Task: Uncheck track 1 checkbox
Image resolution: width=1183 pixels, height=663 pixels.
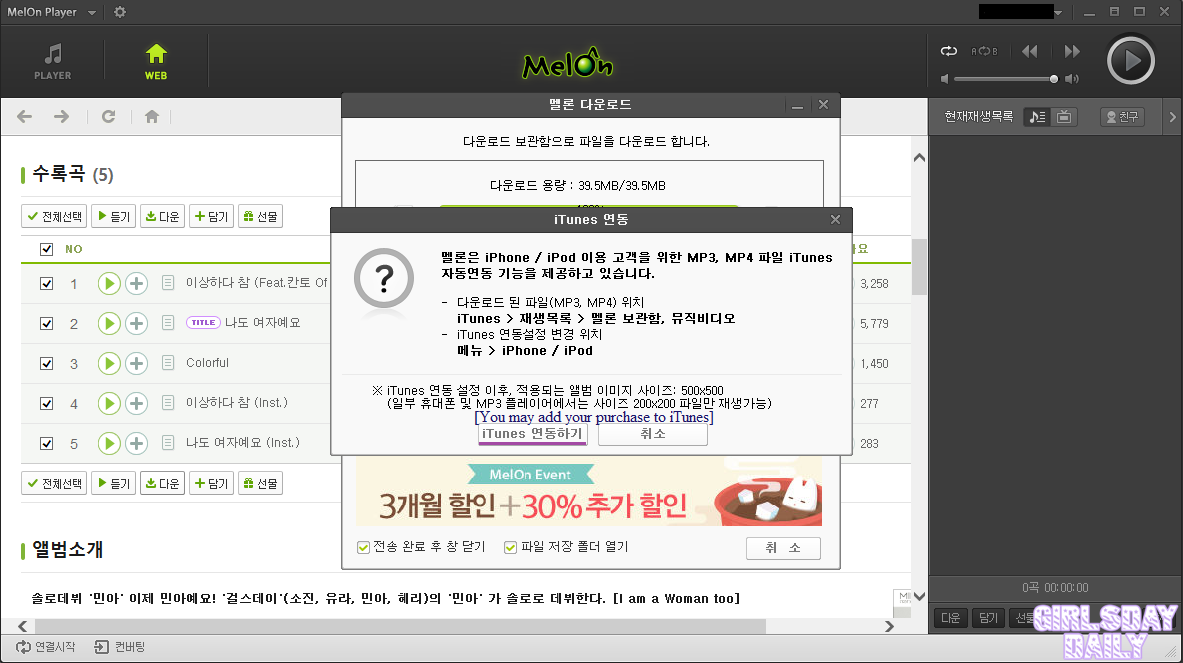Action: click(46, 284)
